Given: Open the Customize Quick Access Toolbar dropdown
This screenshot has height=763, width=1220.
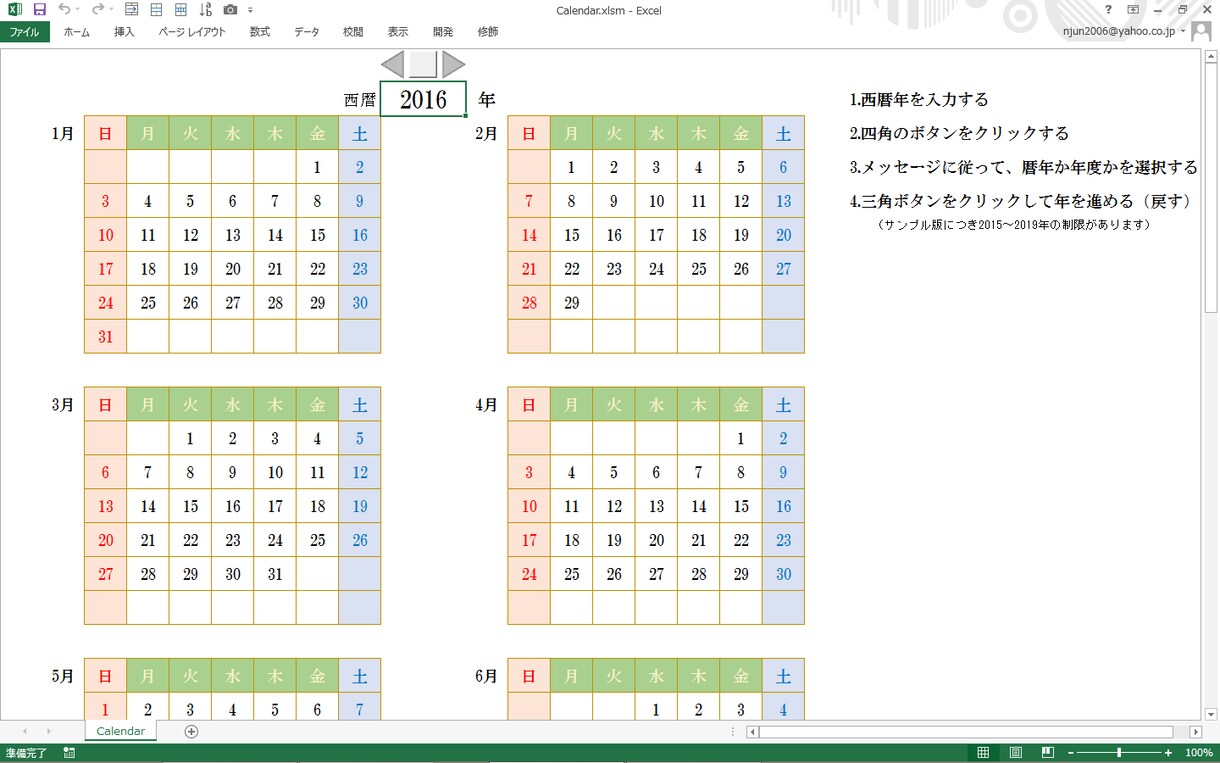Looking at the screenshot, I should tap(250, 10).
